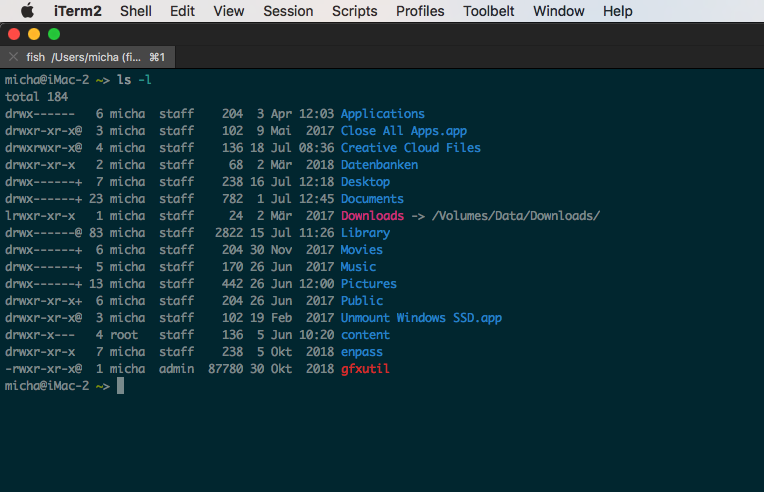Screen dimensions: 764x492
Task: Open the Edit menu
Action: tap(182, 11)
